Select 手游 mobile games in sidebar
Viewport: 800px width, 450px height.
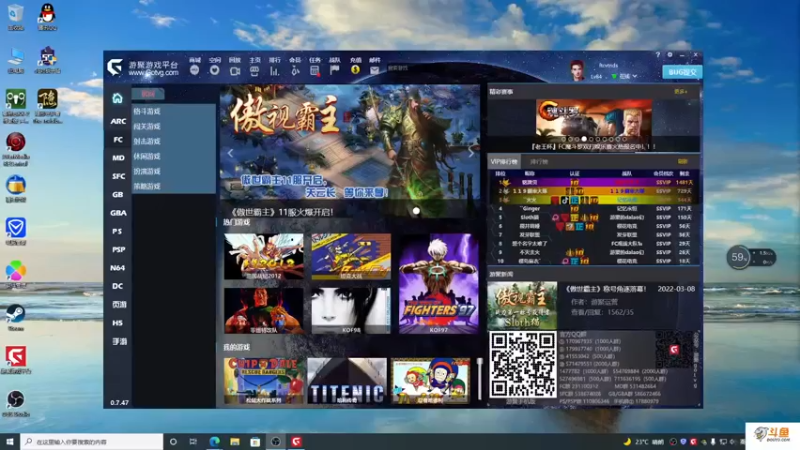pyautogui.click(x=118, y=341)
